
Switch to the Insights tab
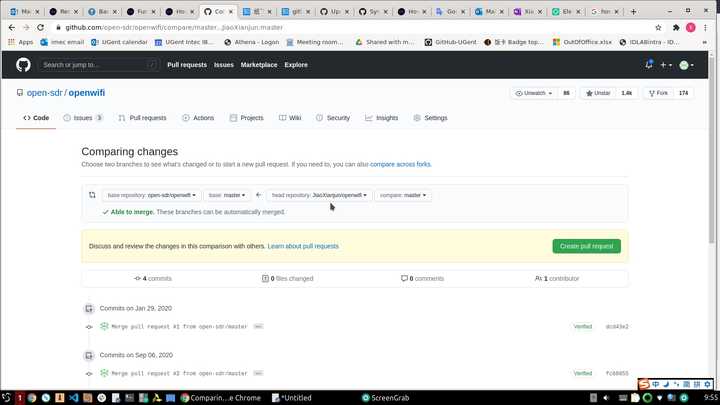coord(382,118)
